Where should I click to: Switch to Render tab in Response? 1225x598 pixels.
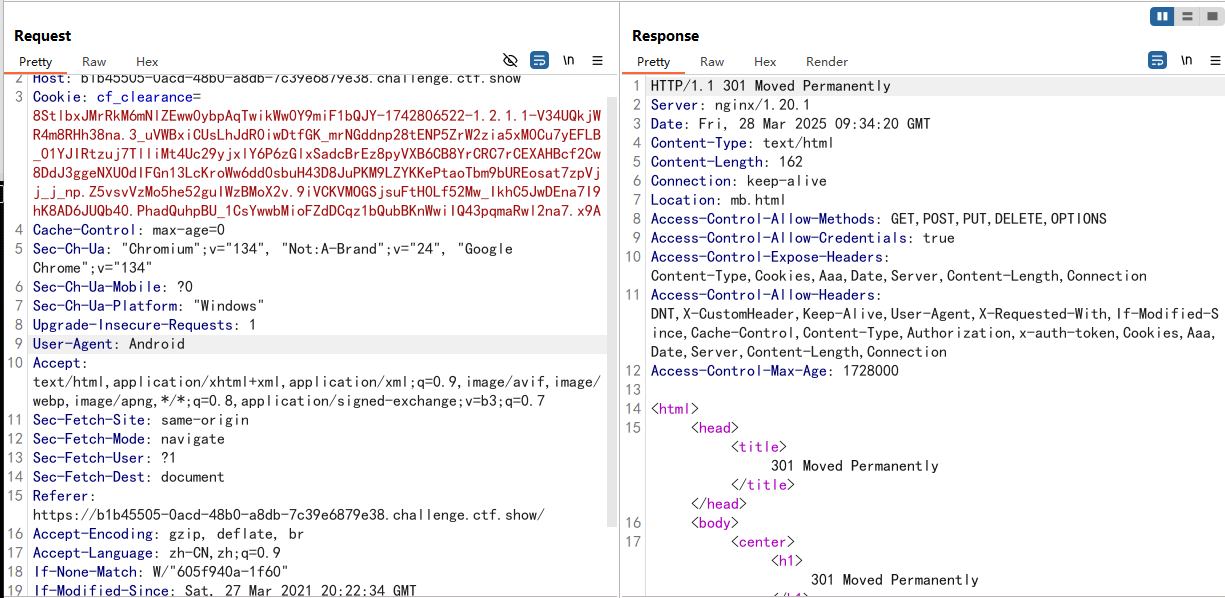click(x=826, y=62)
